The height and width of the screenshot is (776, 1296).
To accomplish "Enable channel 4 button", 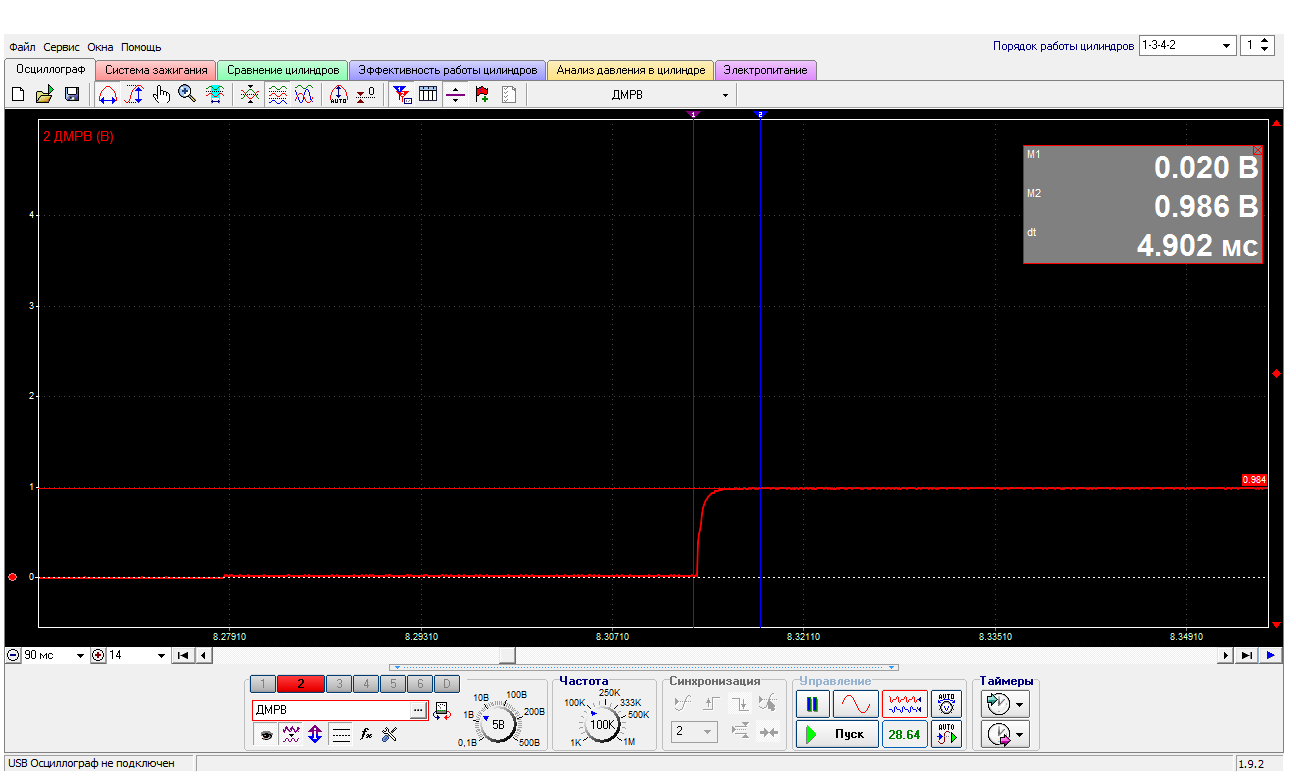I will tap(365, 684).
